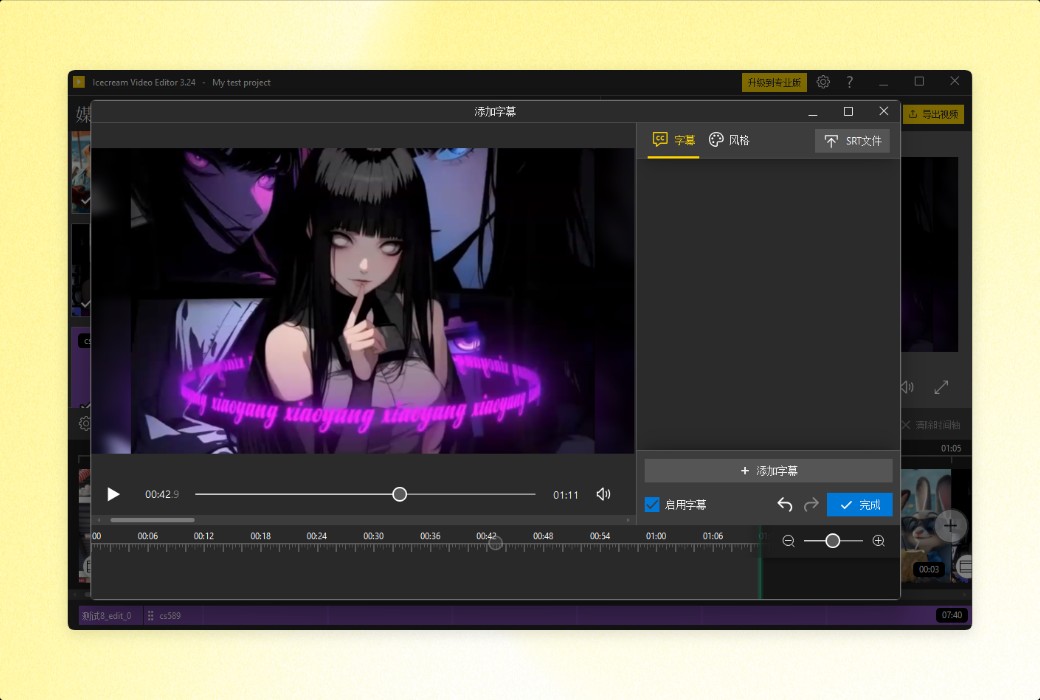Confirm subtitles with the 完成 button
Viewport: 1040px width, 700px height.
coord(859,504)
